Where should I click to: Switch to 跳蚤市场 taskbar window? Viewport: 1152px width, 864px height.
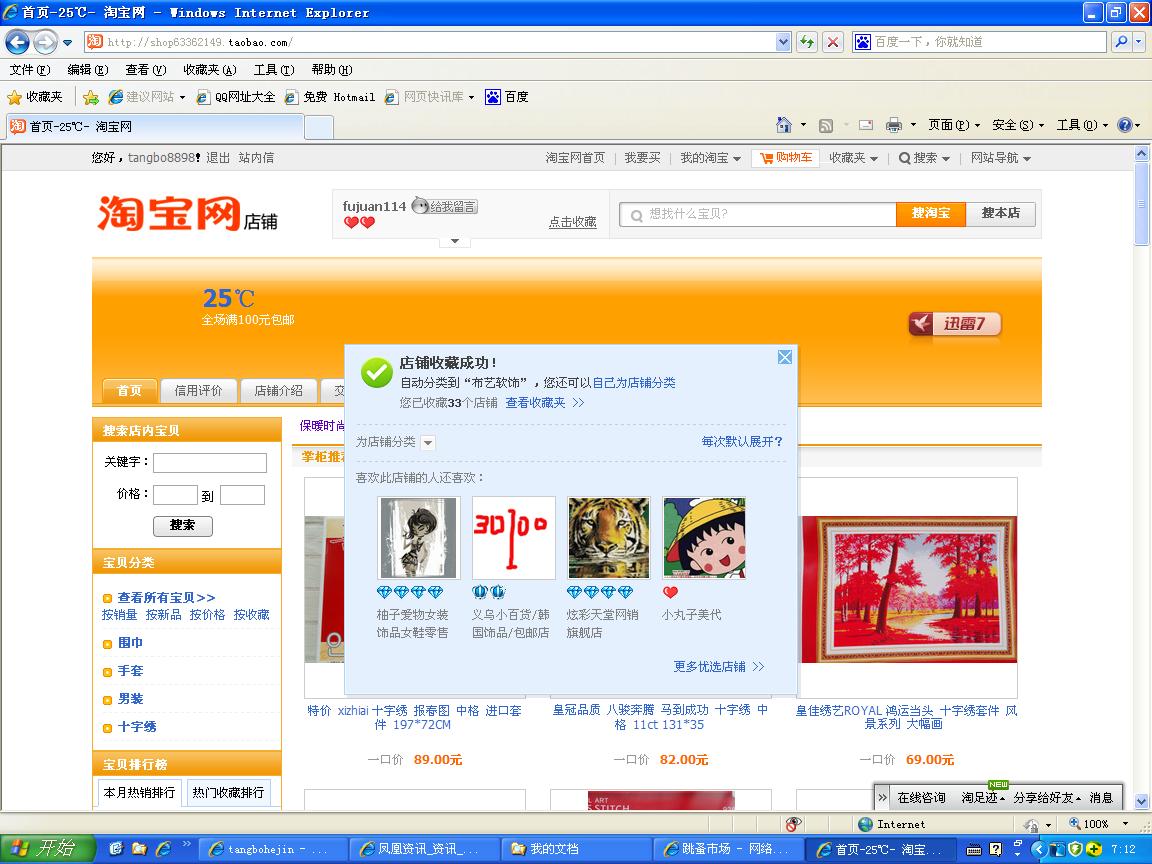(728, 849)
